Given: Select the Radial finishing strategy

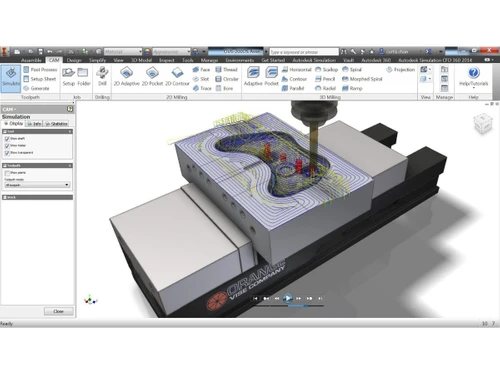Looking at the screenshot, I should point(325,88).
